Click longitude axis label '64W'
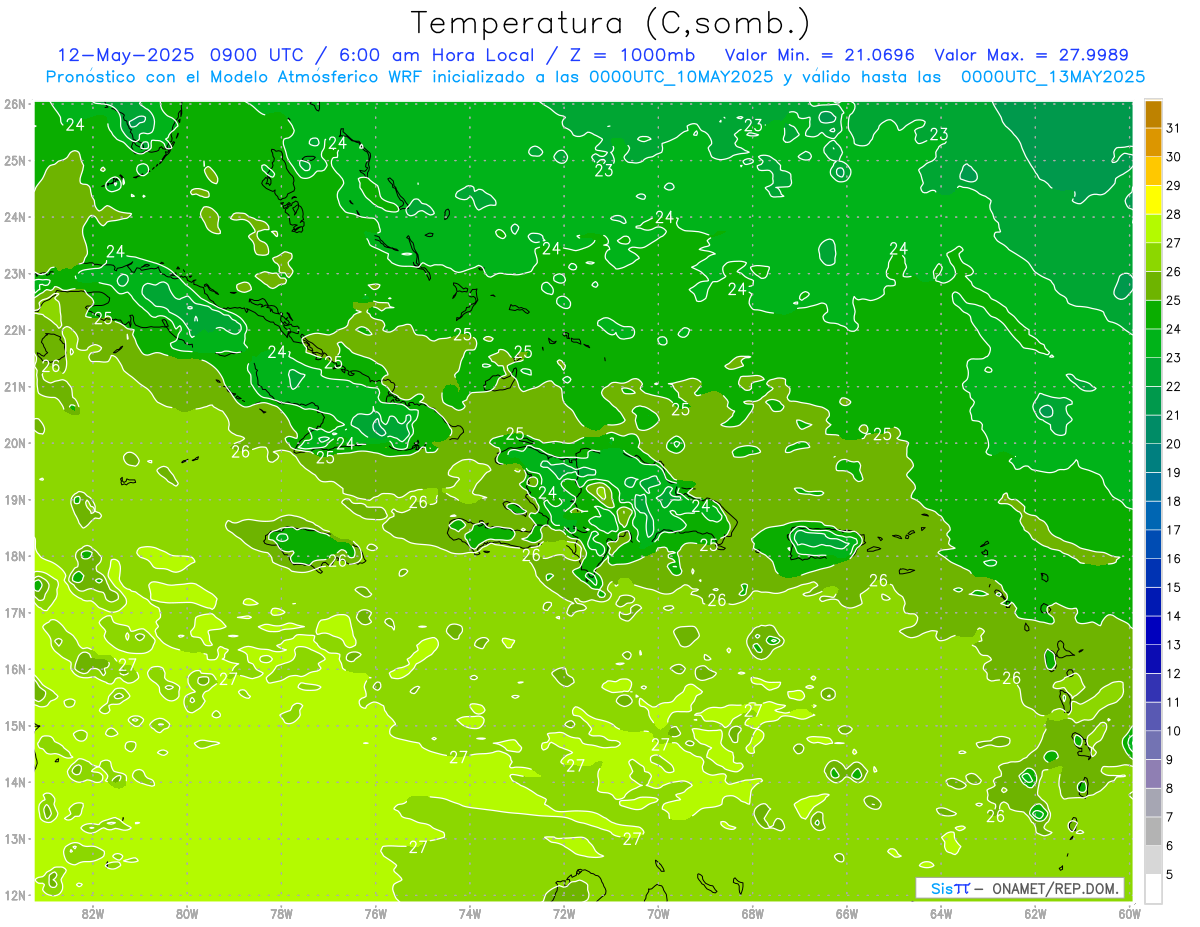This screenshot has height=927, width=1200. point(941,913)
